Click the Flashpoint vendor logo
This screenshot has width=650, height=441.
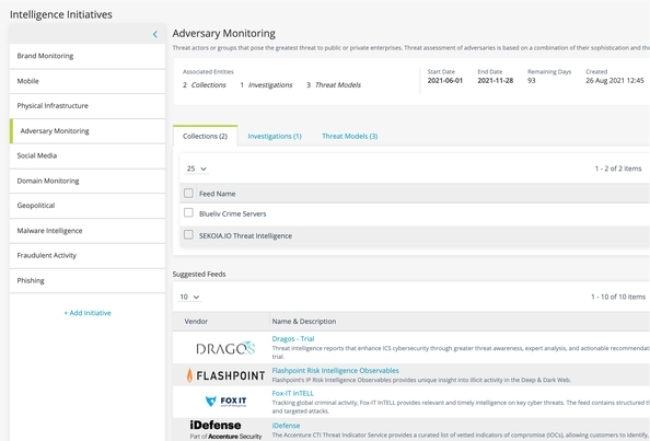pyautogui.click(x=225, y=375)
